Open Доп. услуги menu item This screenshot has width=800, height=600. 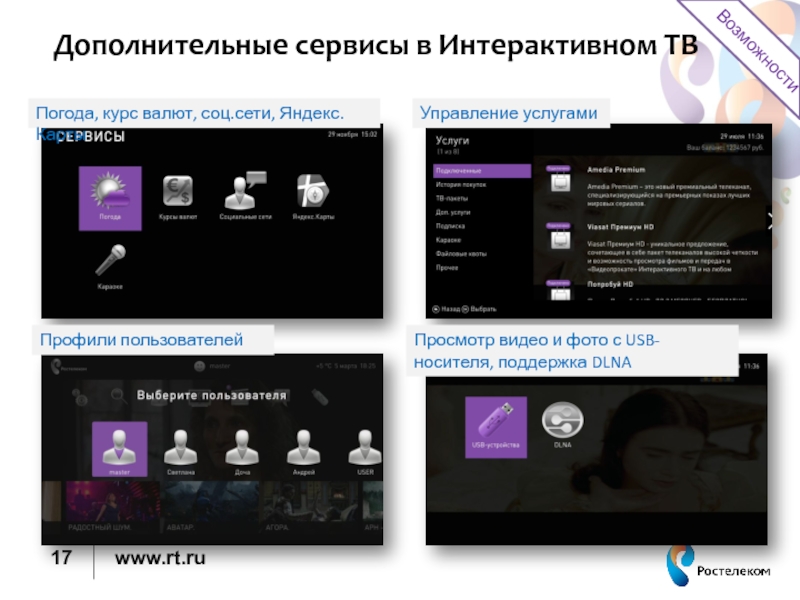[x=453, y=212]
